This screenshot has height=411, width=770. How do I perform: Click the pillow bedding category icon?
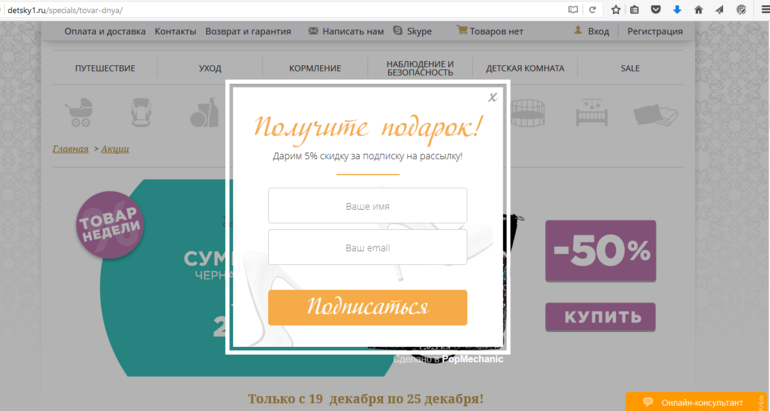pos(655,113)
